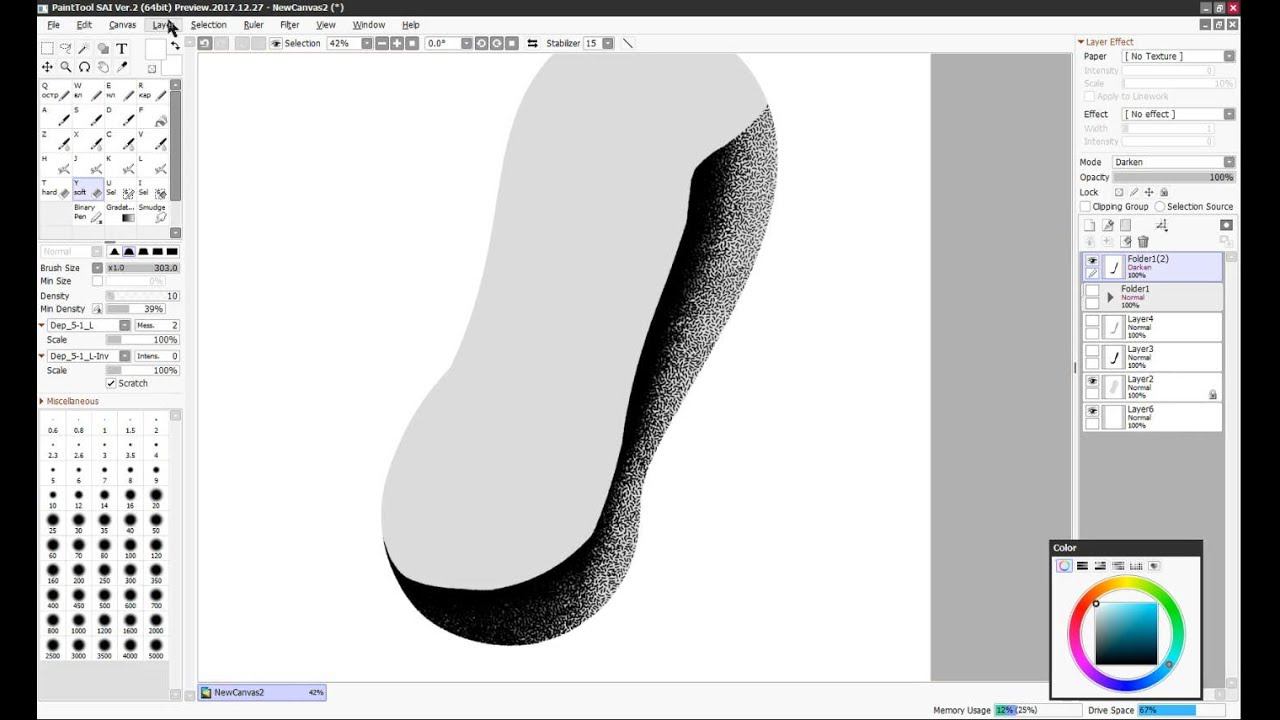This screenshot has width=1280, height=720.
Task: Show Layer4 via its visibility box
Action: 1092,321
